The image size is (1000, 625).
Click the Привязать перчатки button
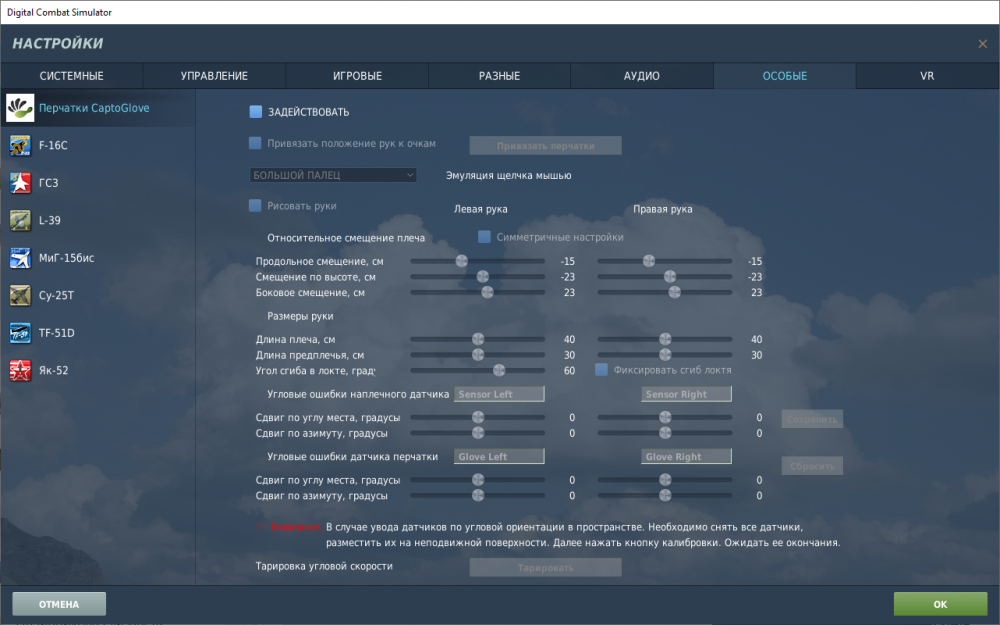545,145
